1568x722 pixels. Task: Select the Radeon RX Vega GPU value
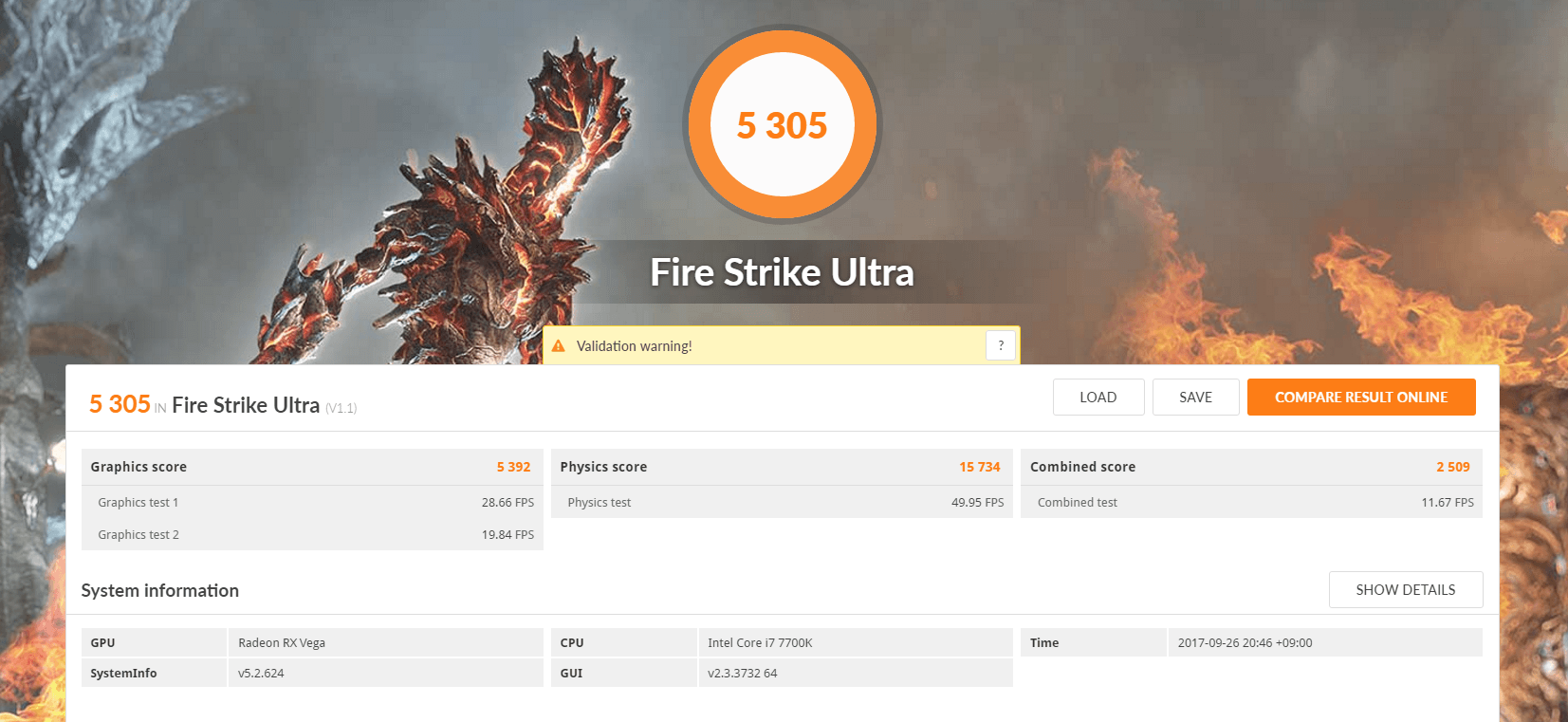282,642
